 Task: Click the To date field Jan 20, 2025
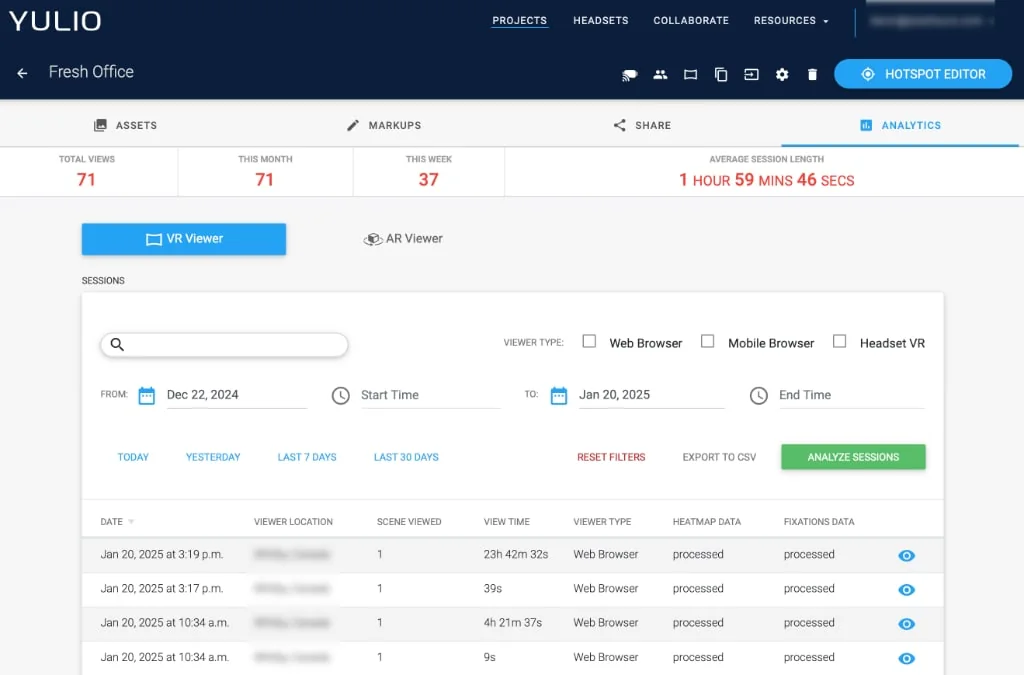point(652,395)
